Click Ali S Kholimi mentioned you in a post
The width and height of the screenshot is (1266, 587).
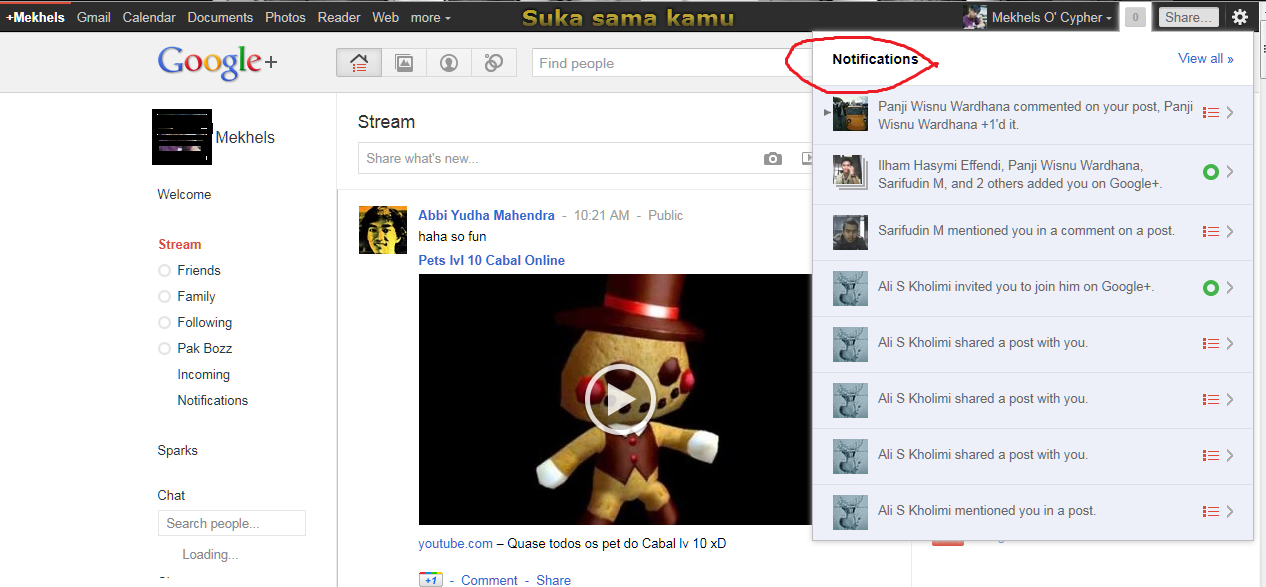click(987, 510)
